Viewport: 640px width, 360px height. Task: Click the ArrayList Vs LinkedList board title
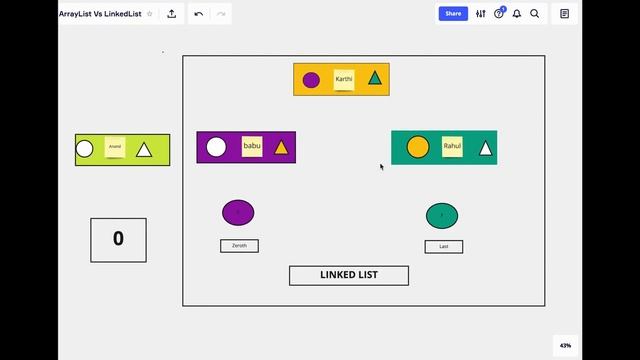point(100,14)
